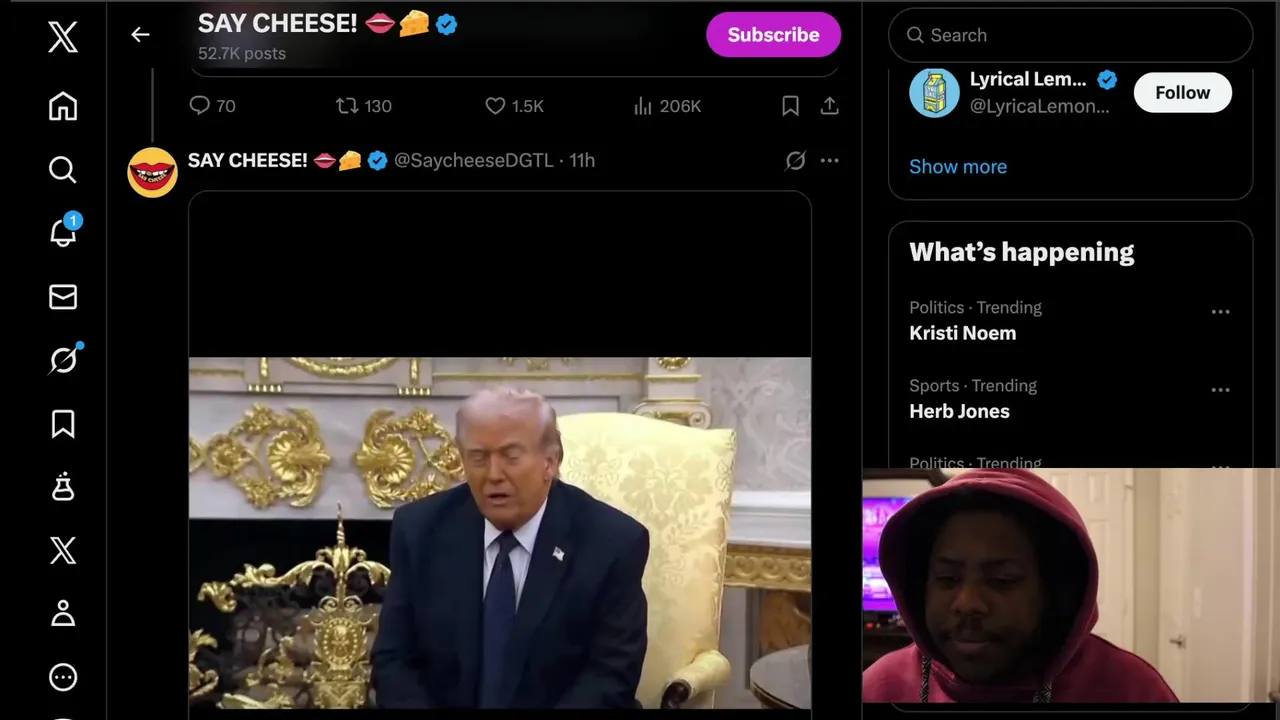Open Bookmarks in left sidebar
Viewport: 1280px width, 720px height.
(x=63, y=424)
